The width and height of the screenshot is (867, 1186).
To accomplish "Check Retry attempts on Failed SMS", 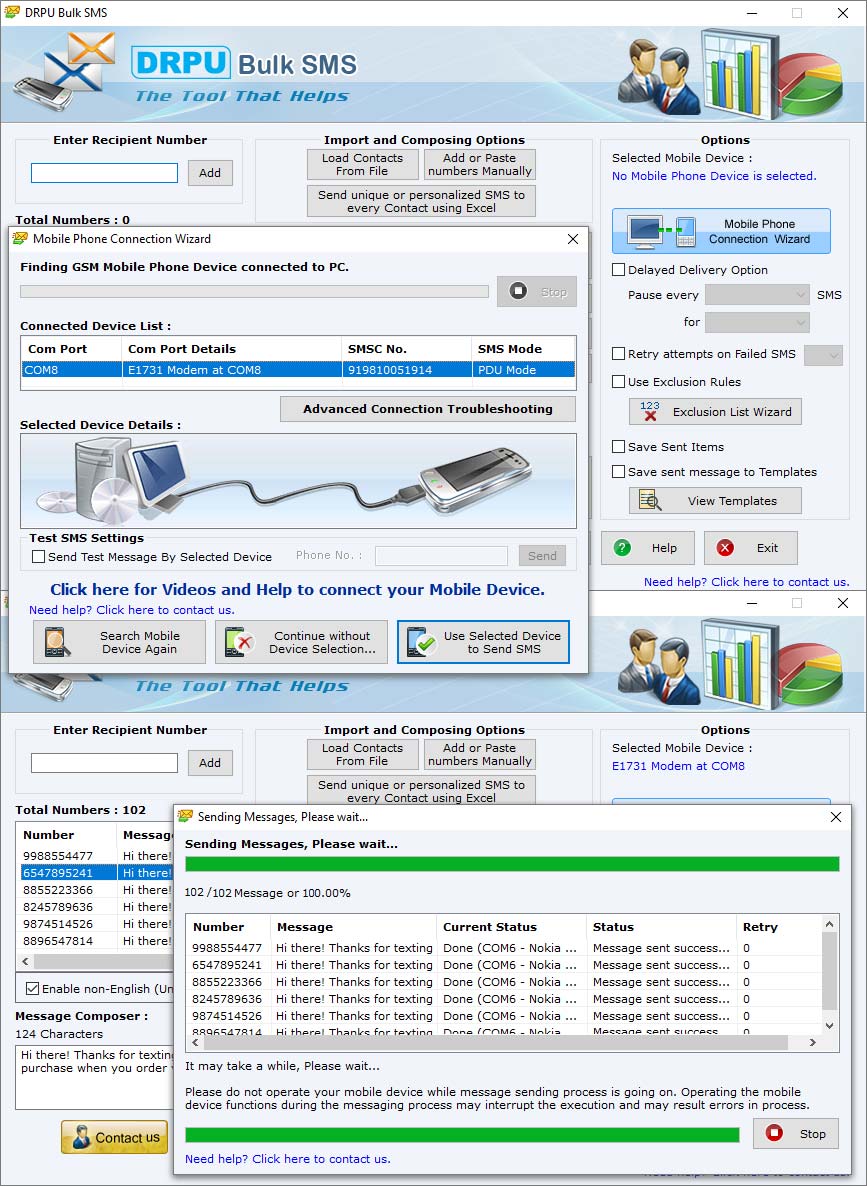I will (617, 354).
